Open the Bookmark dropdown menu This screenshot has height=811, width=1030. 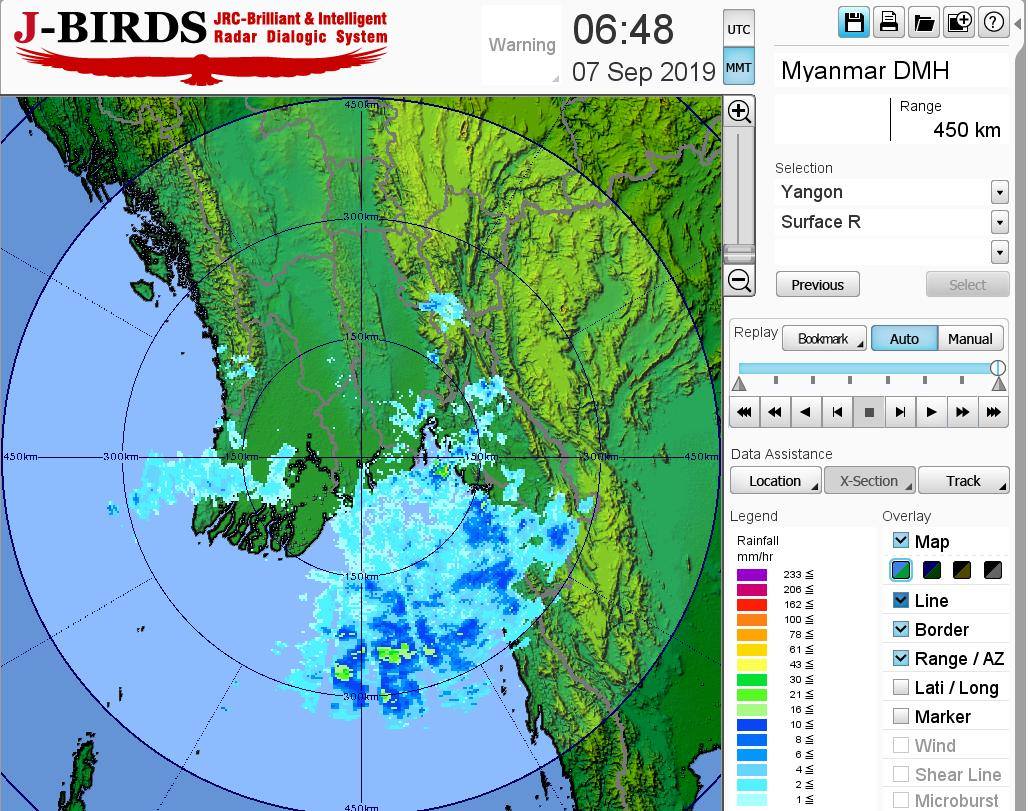pos(824,339)
